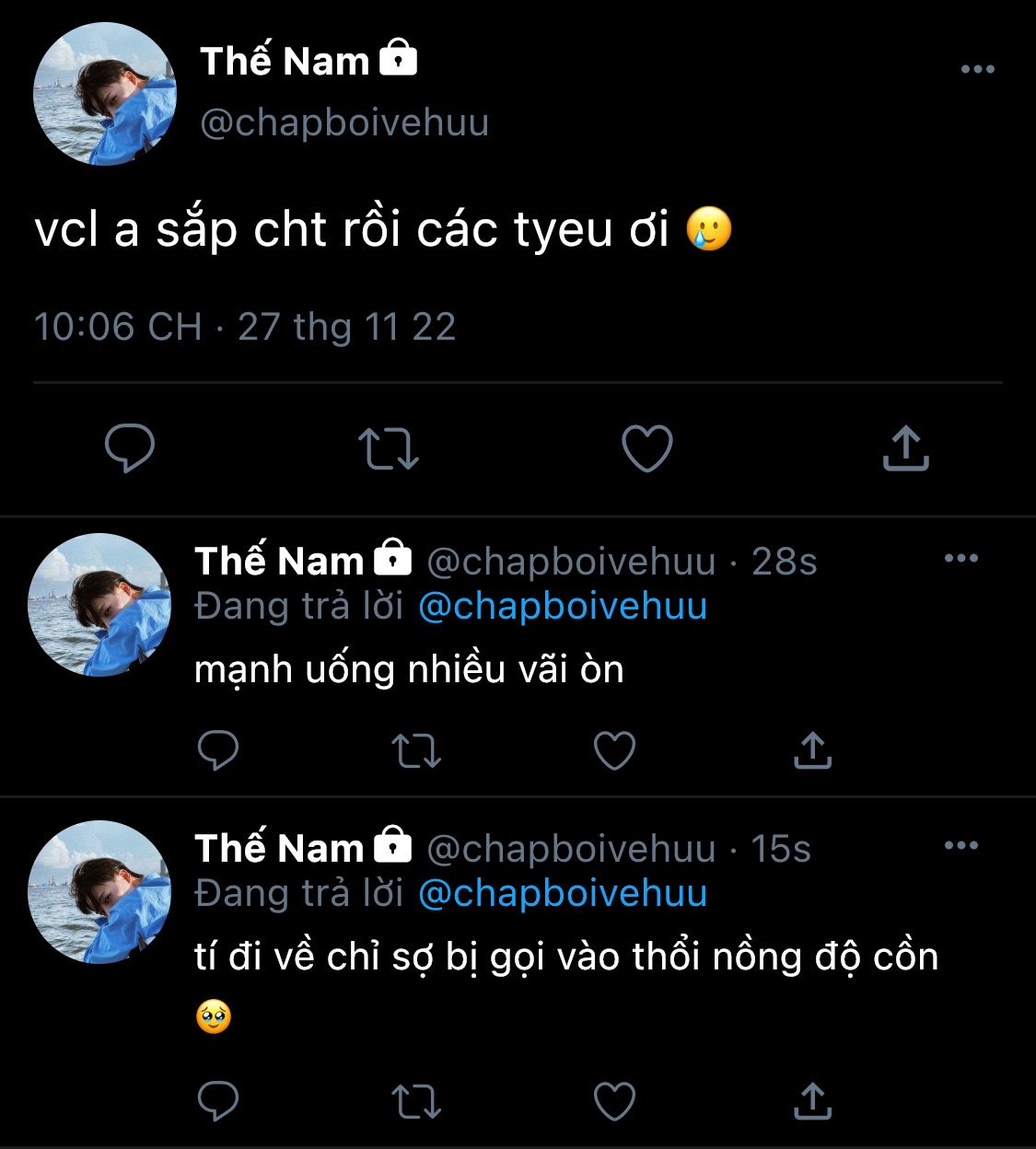Open more options on the 15s reply
The width and height of the screenshot is (1036, 1149).
coord(961,846)
